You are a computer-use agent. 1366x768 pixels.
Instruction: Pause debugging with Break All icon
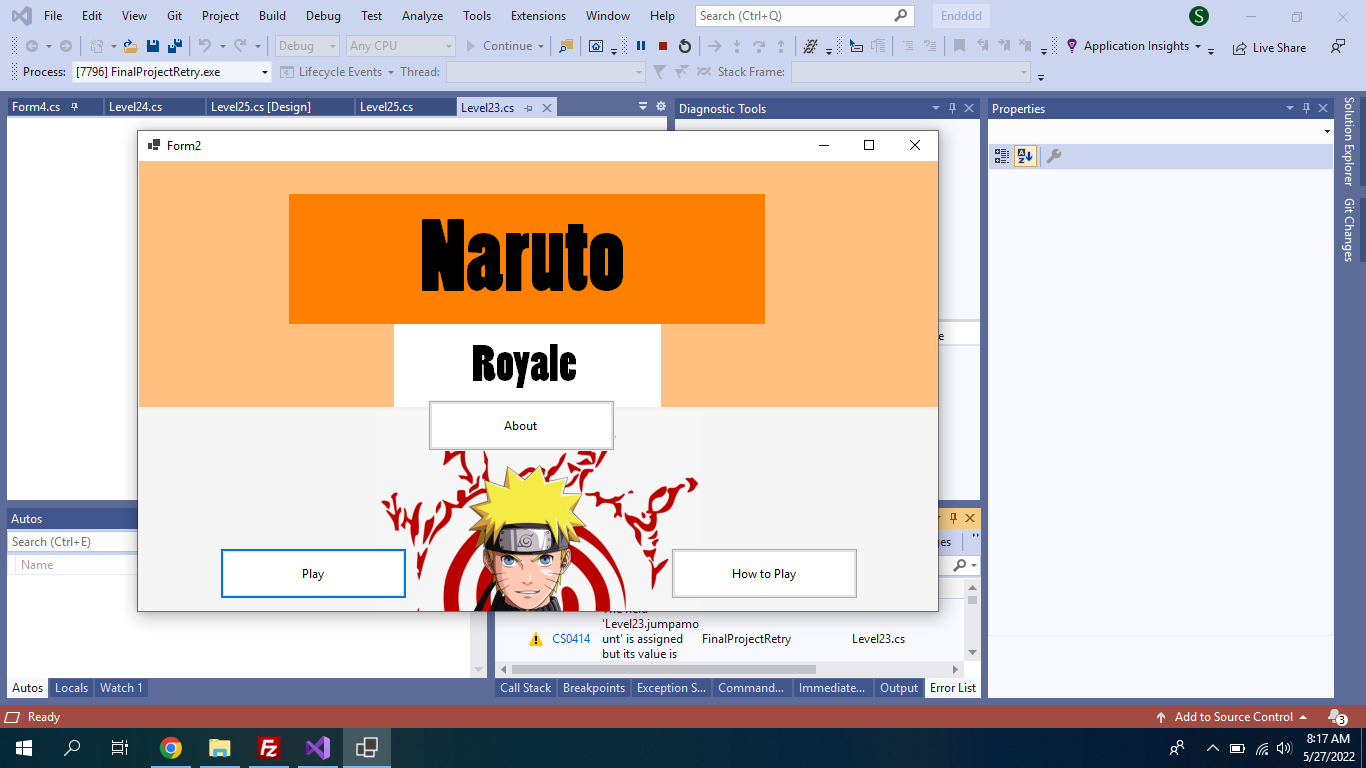point(641,46)
